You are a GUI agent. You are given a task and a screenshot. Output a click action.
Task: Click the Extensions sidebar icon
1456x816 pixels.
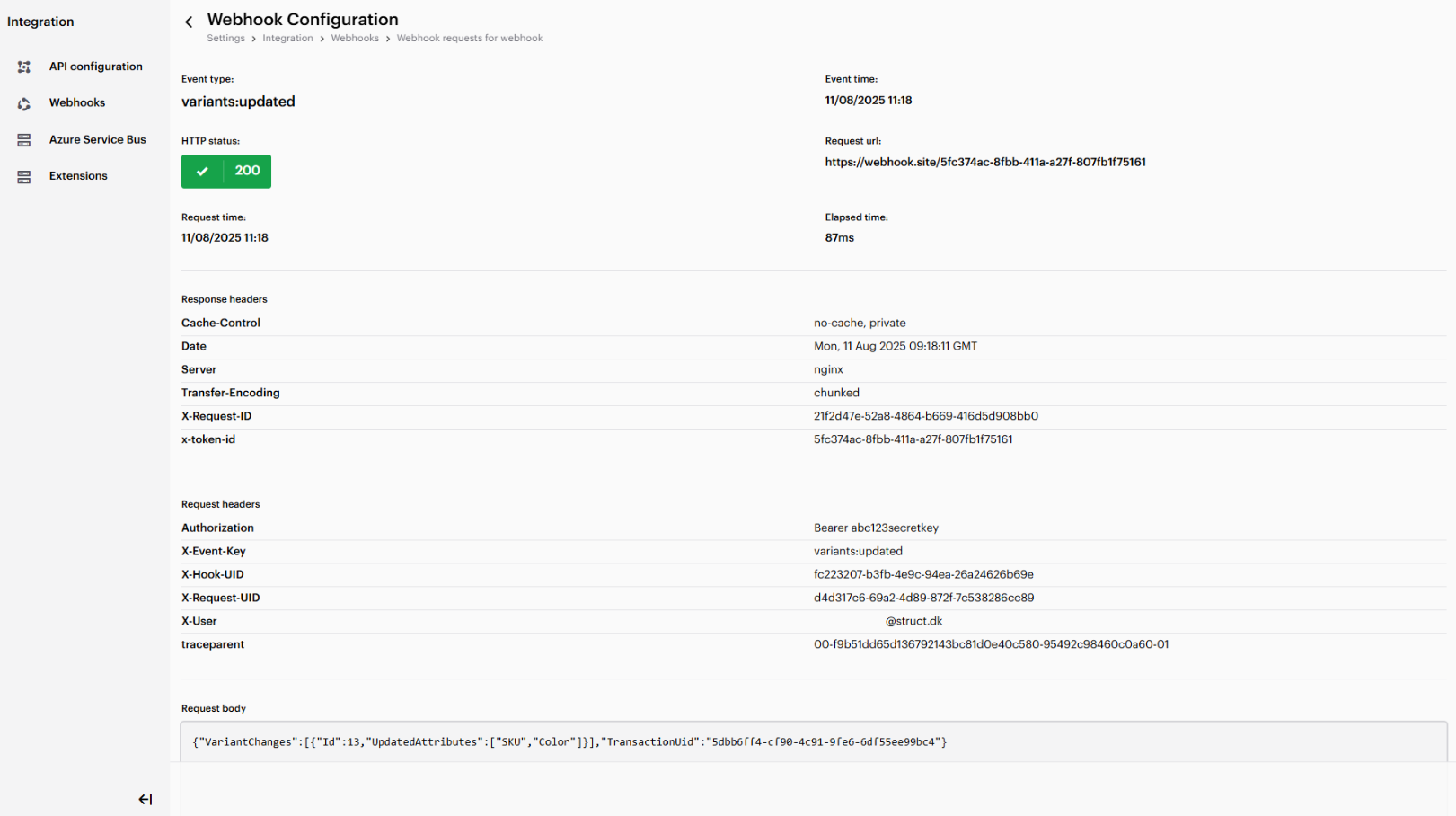point(24,177)
